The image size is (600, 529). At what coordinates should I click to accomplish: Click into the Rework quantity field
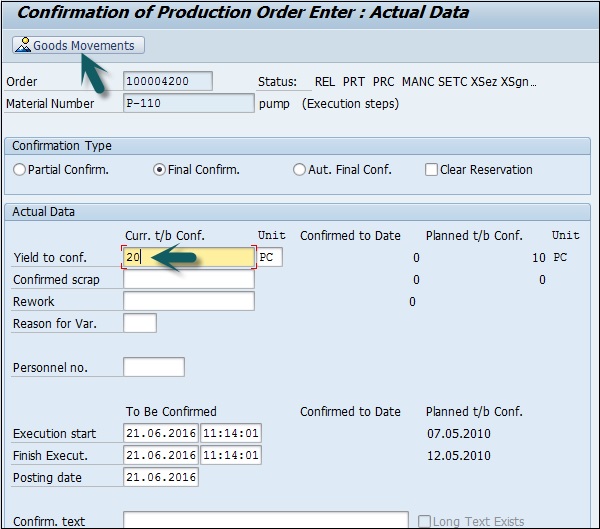pos(188,302)
